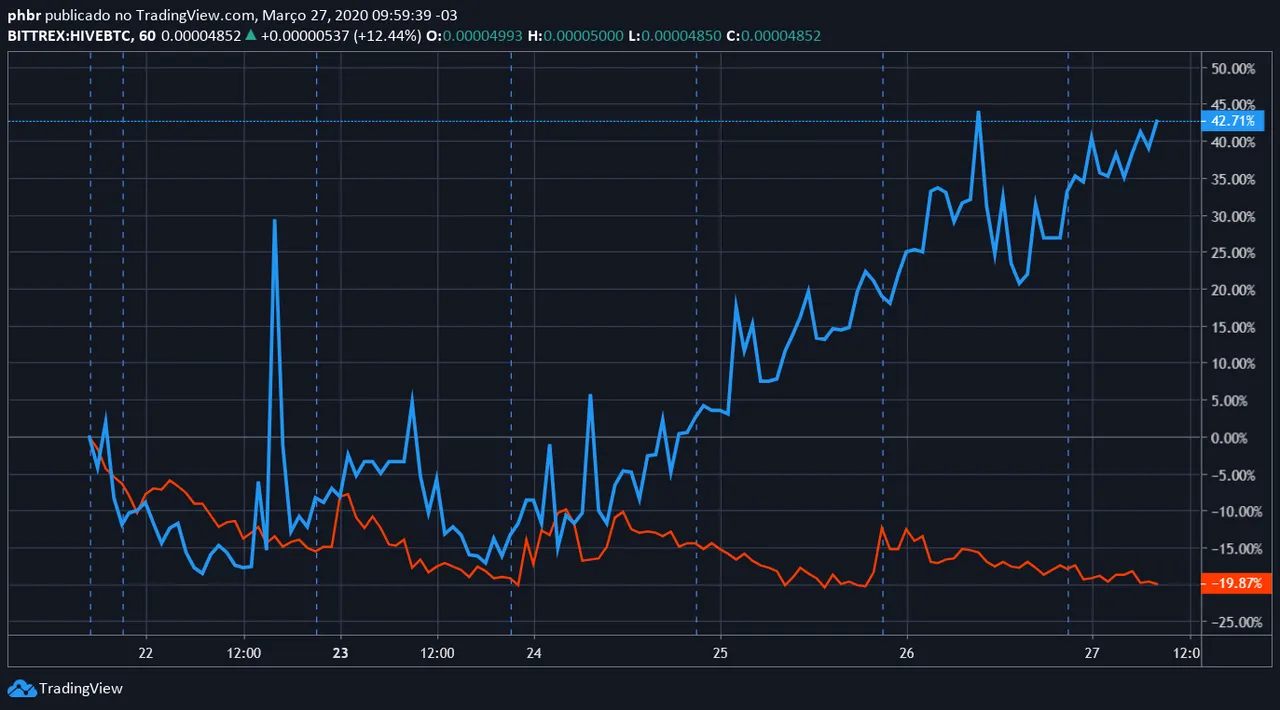Click the 25 date label on time axis
Image resolution: width=1280 pixels, height=710 pixels.
pyautogui.click(x=720, y=652)
